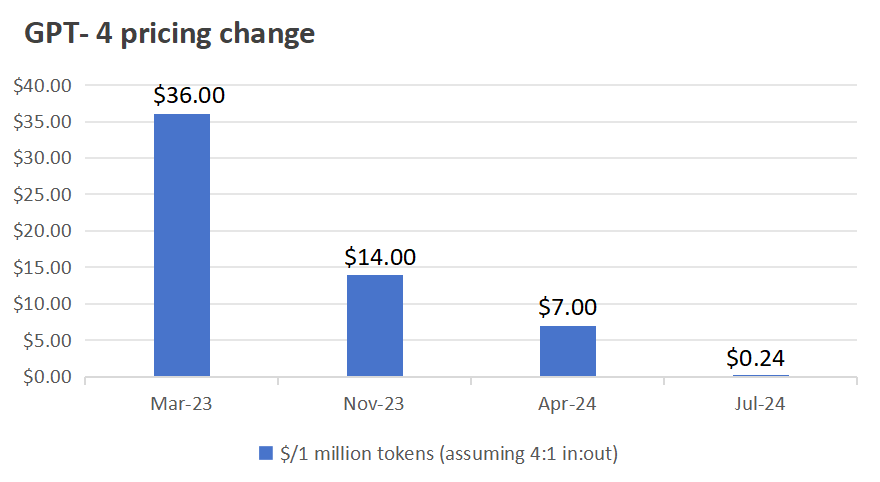This screenshot has width=880, height=482.
Task: Click the $10.00 y-axis label
Action: [43, 304]
